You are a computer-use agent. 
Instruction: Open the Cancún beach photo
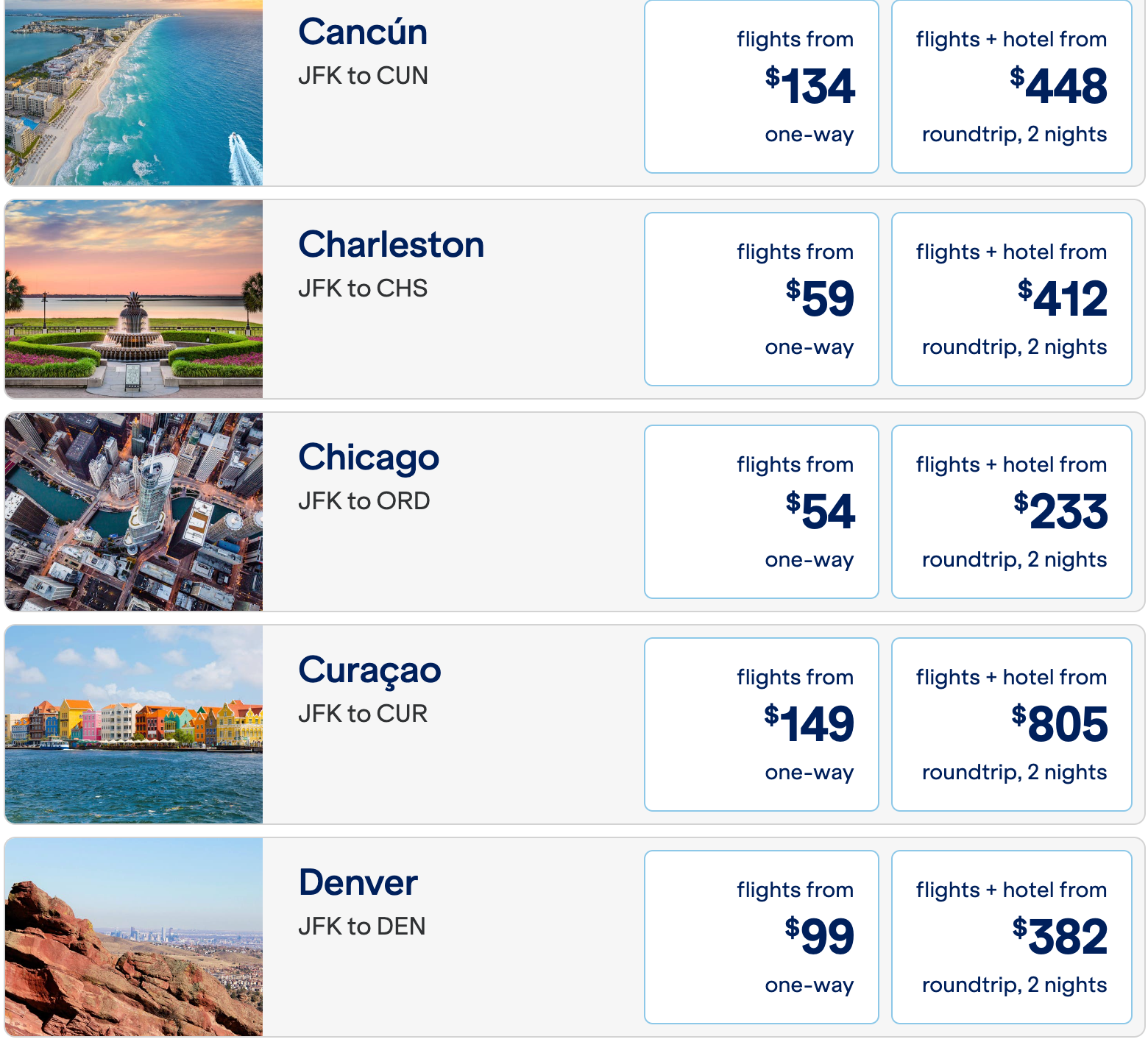[x=134, y=92]
